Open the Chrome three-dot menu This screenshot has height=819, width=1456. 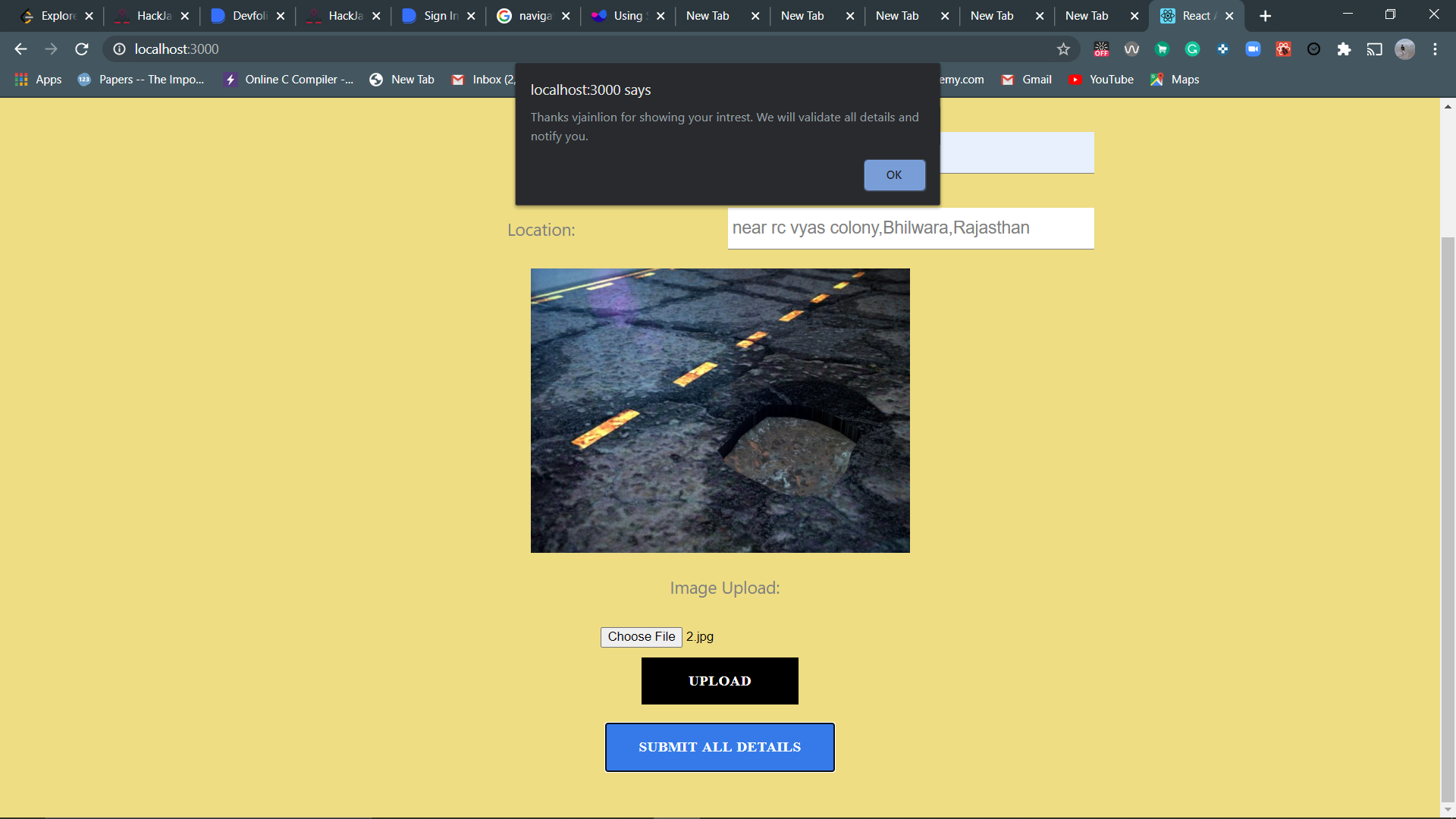point(1435,49)
